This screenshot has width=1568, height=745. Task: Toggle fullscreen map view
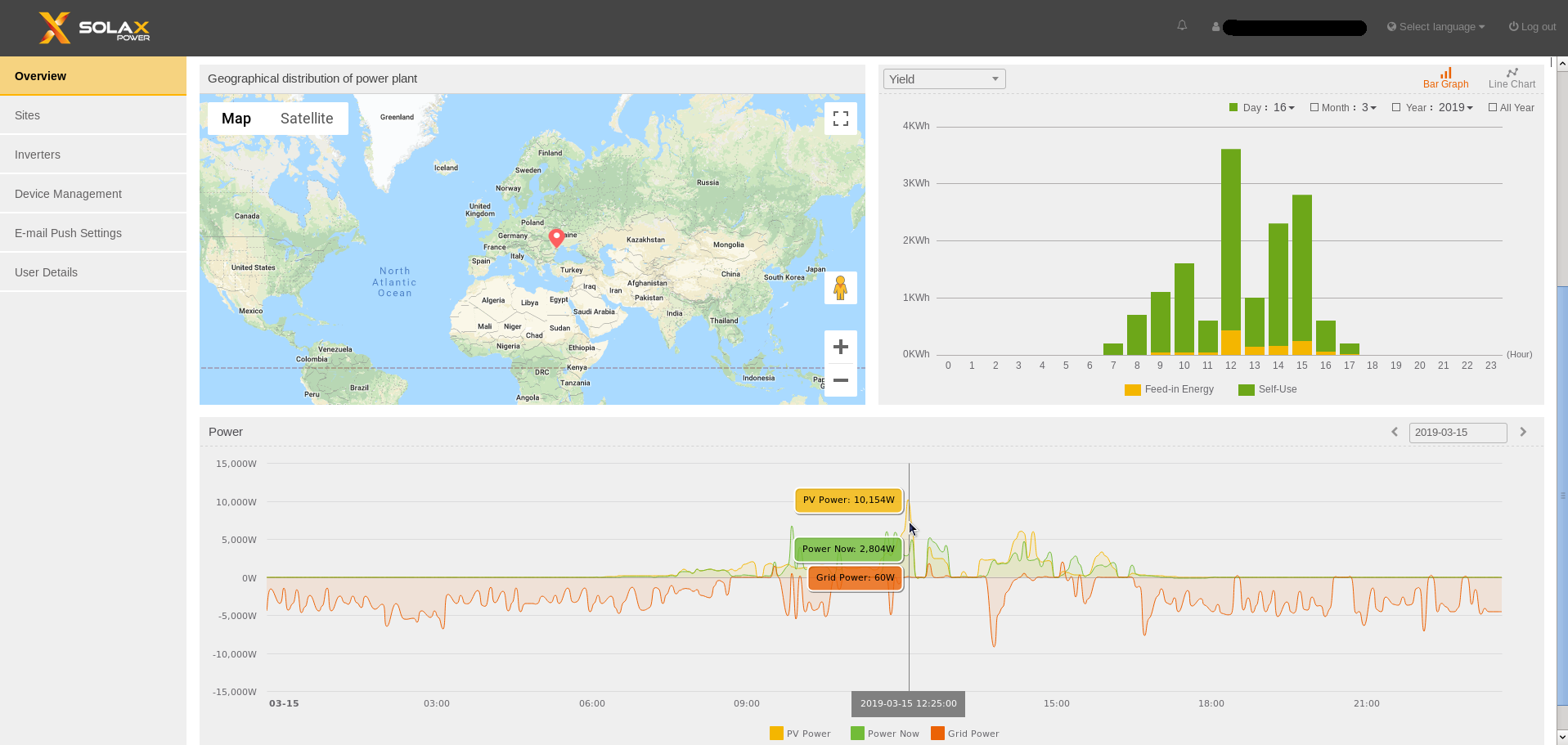pos(840,119)
